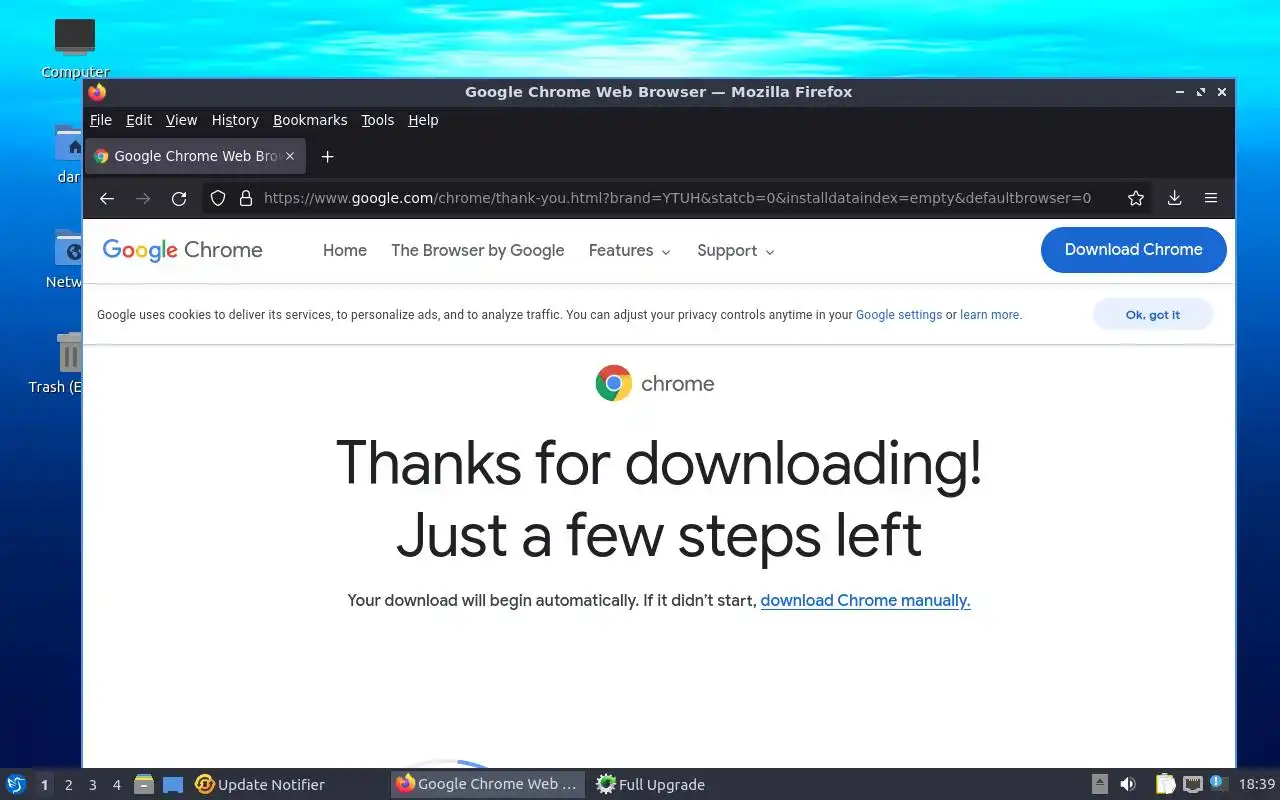1280x800 pixels.
Task: Click the update notification tray icon
Action: pyautogui.click(x=1218, y=783)
